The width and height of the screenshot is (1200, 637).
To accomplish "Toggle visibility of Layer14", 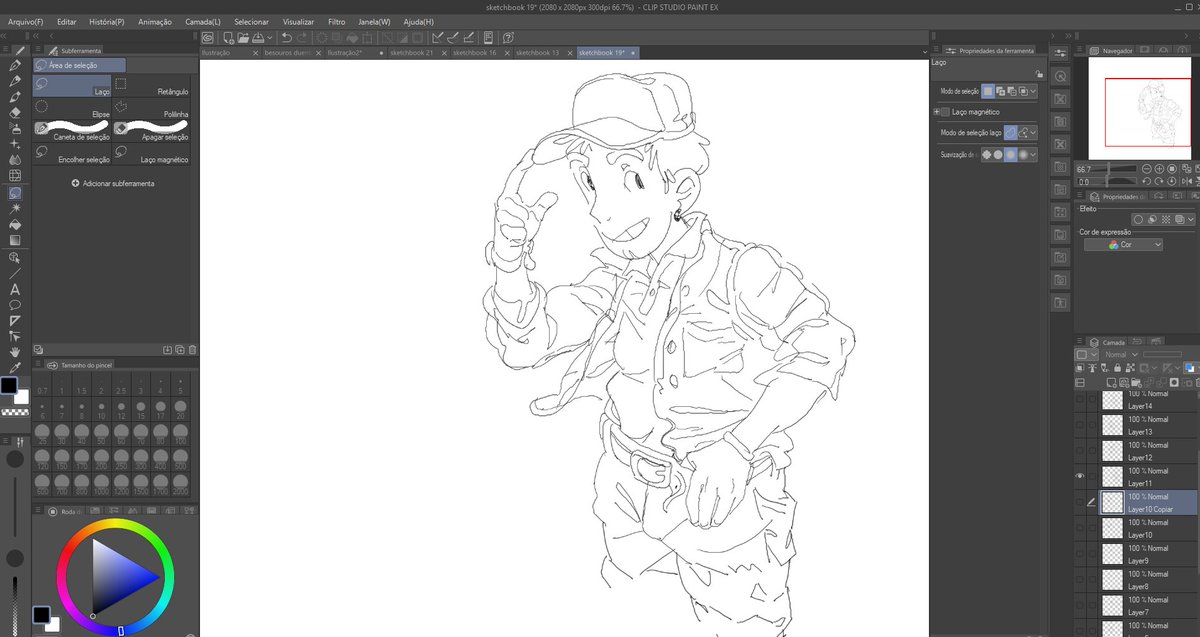I will [1080, 399].
